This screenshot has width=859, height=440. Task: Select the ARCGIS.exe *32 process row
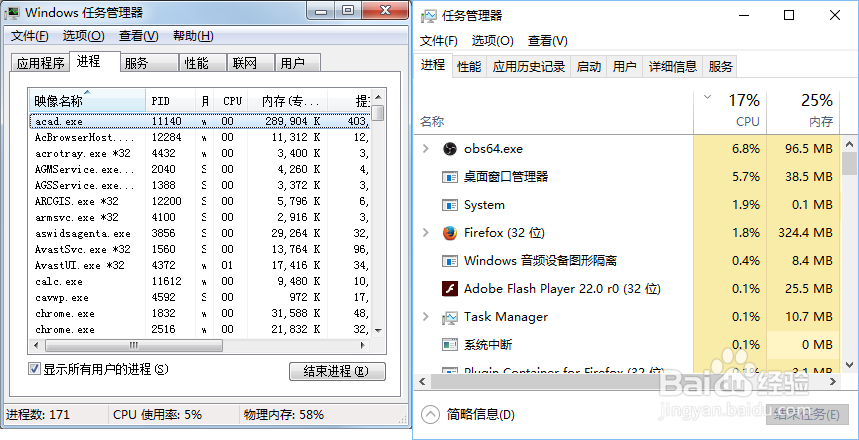pos(199,201)
